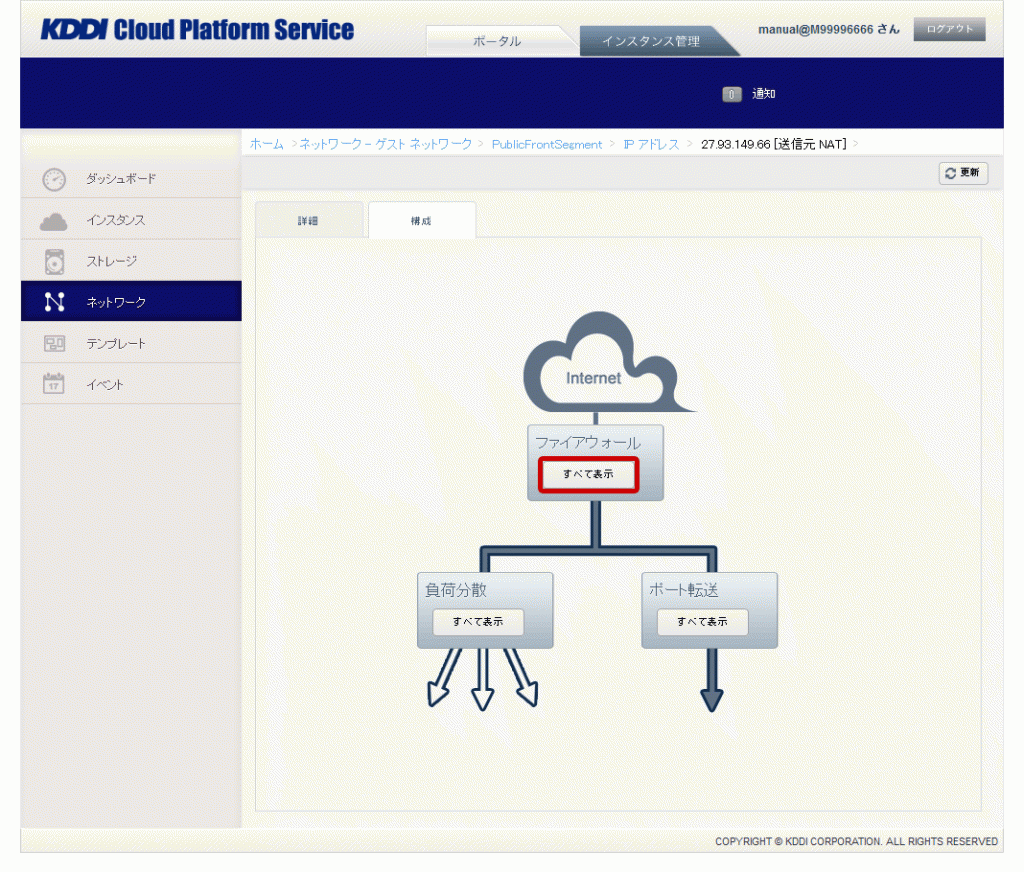Switch to the ポータル tab

(498, 41)
